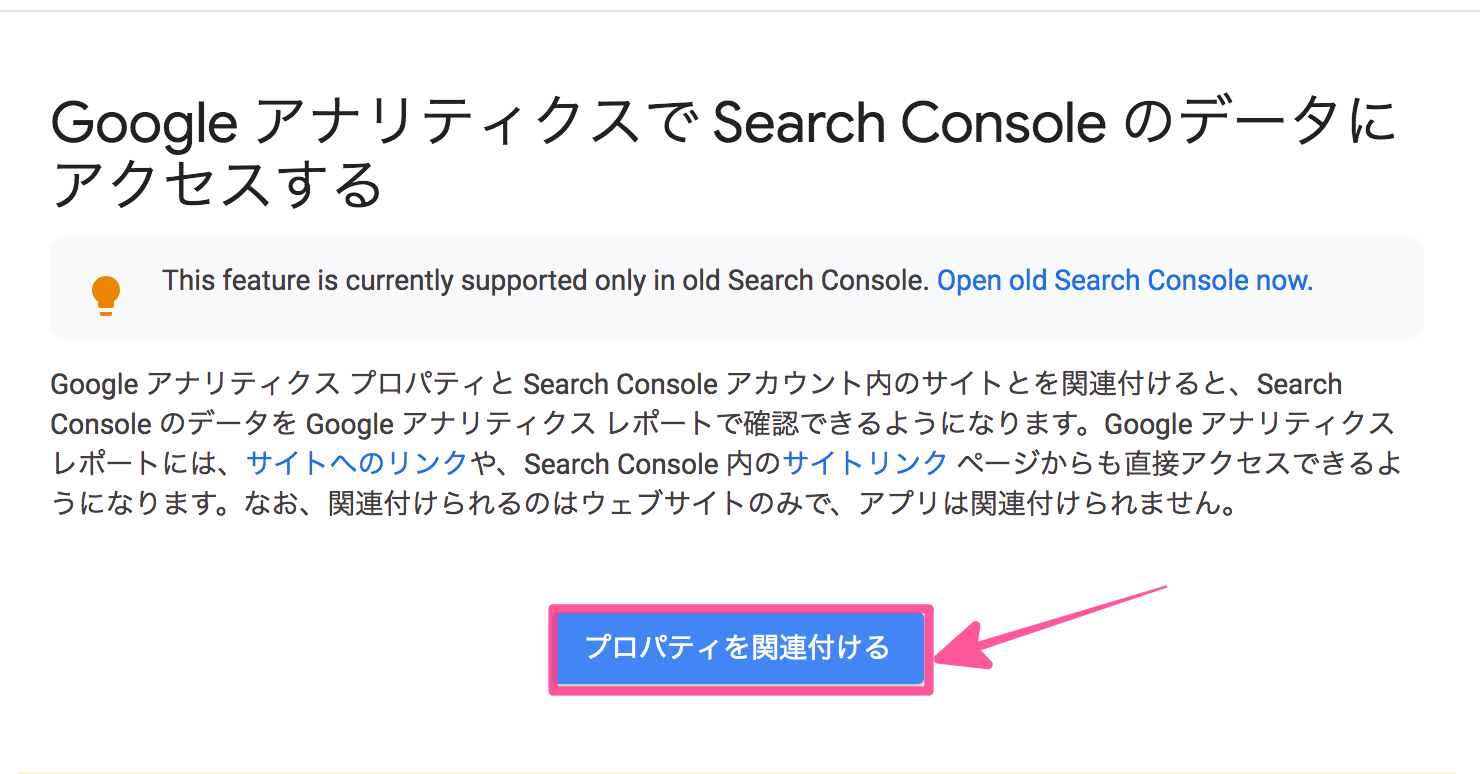Viewport: 1480px width, 774px height.
Task: Click the This feature is currently supported notice
Action: click(546, 280)
